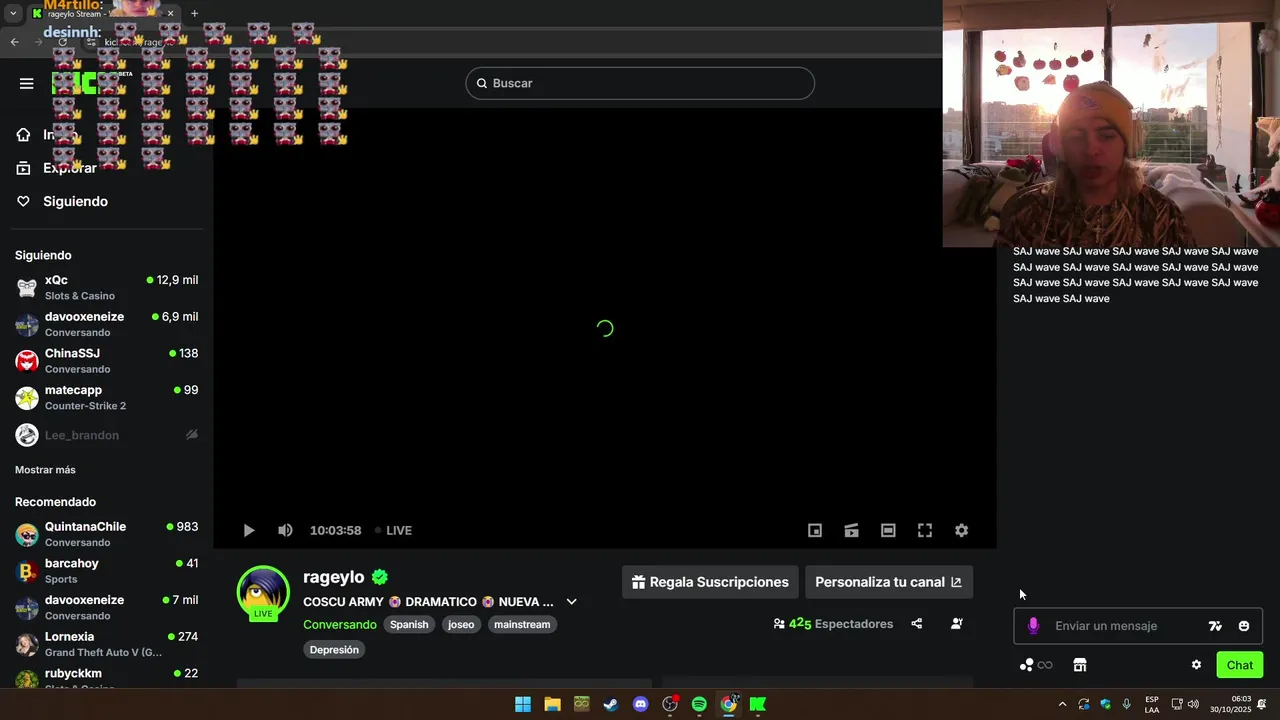This screenshot has width=1280, height=720.
Task: Select the Depresión tag
Action: 334,649
